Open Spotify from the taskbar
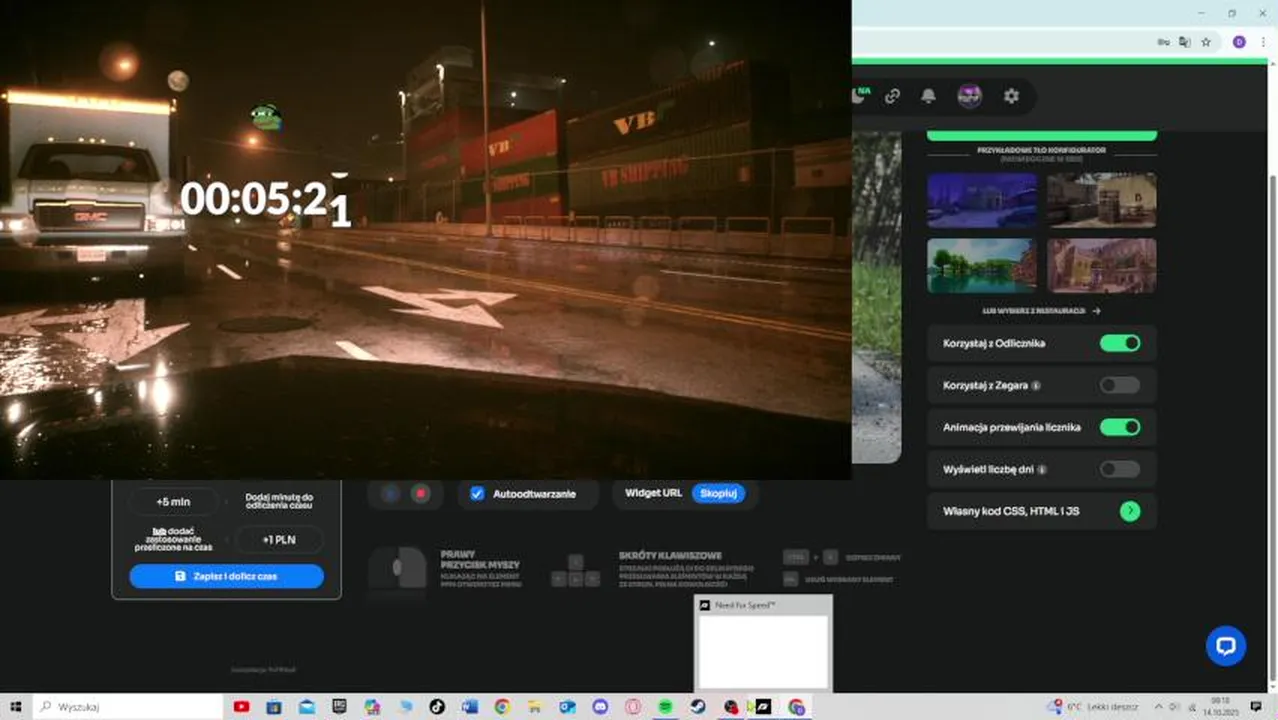Image resolution: width=1278 pixels, height=720 pixels. pyautogui.click(x=665, y=707)
